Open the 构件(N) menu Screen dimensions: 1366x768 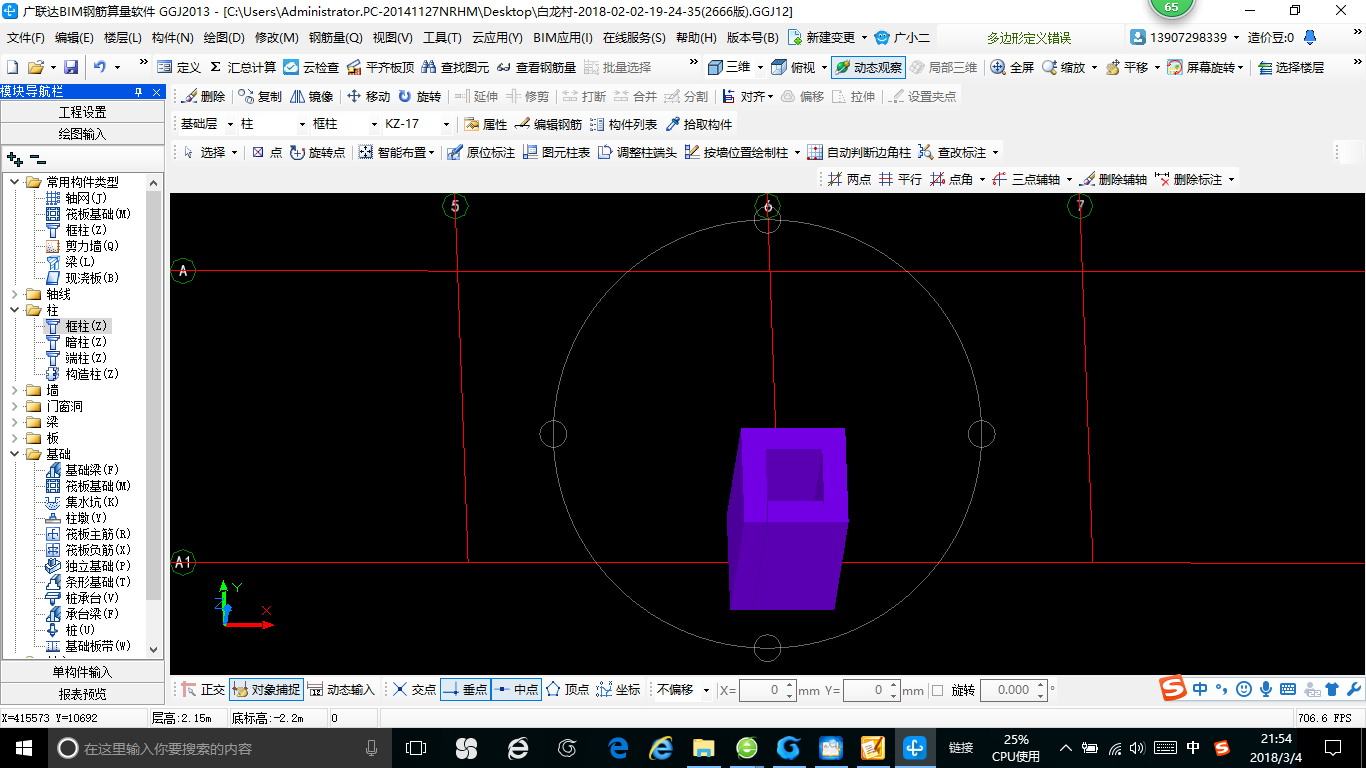pyautogui.click(x=172, y=38)
